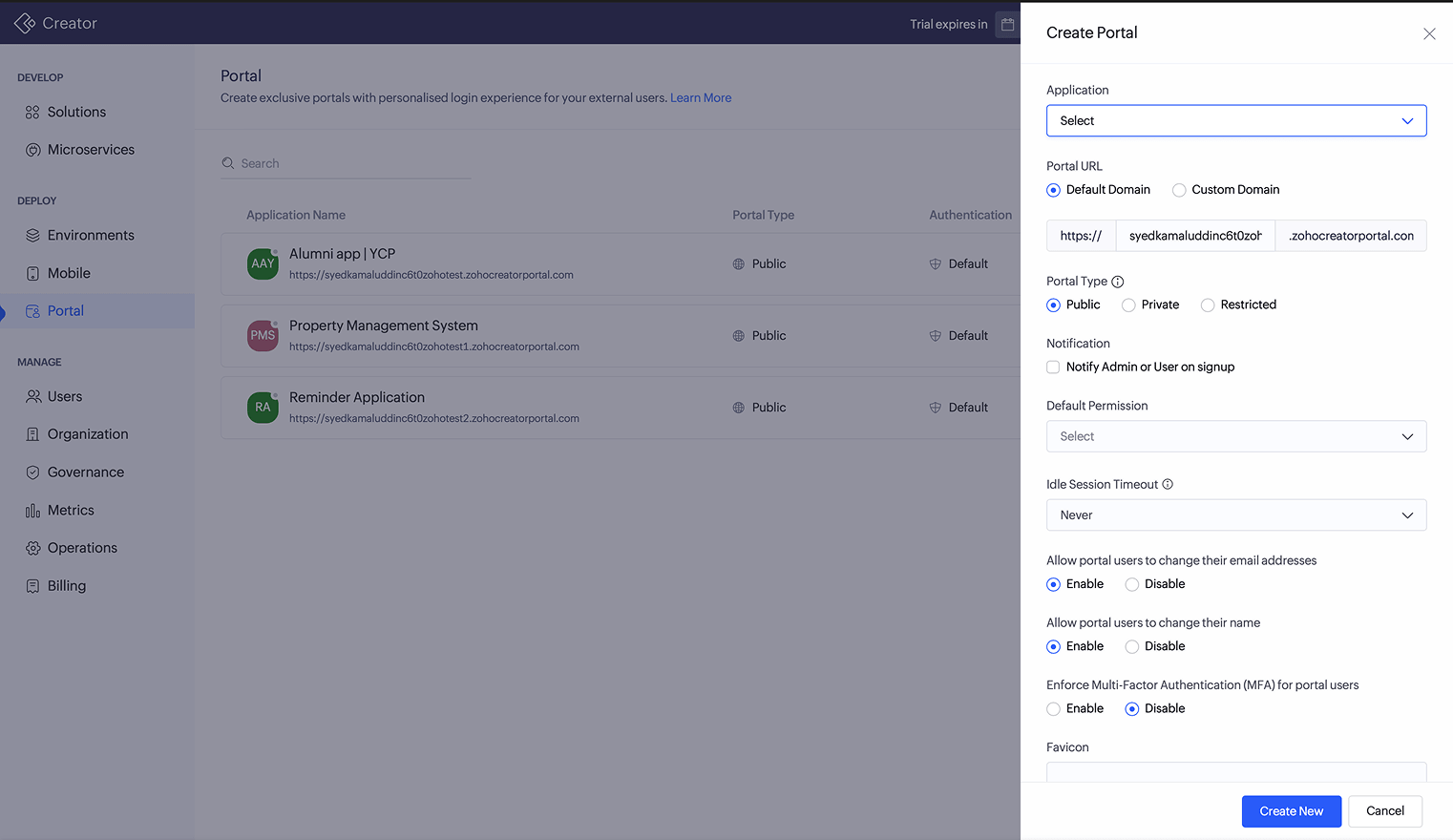Click the Governance shield icon

32,472
